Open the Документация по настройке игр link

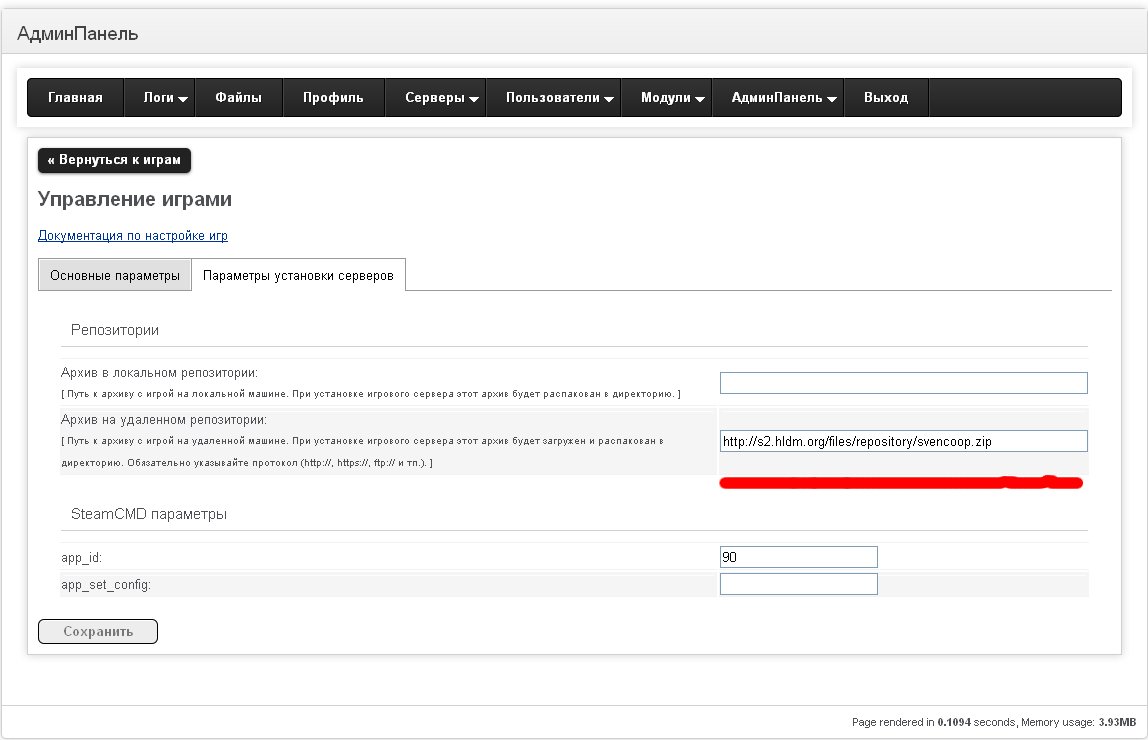click(x=133, y=236)
